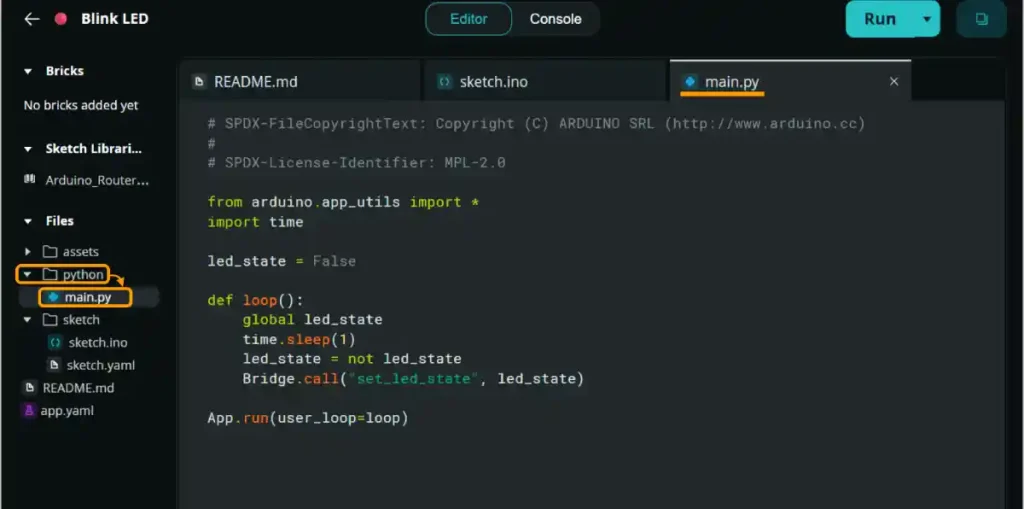This screenshot has width=1024, height=509.
Task: Click the Arduino_Router library book icon
Action: (29, 180)
